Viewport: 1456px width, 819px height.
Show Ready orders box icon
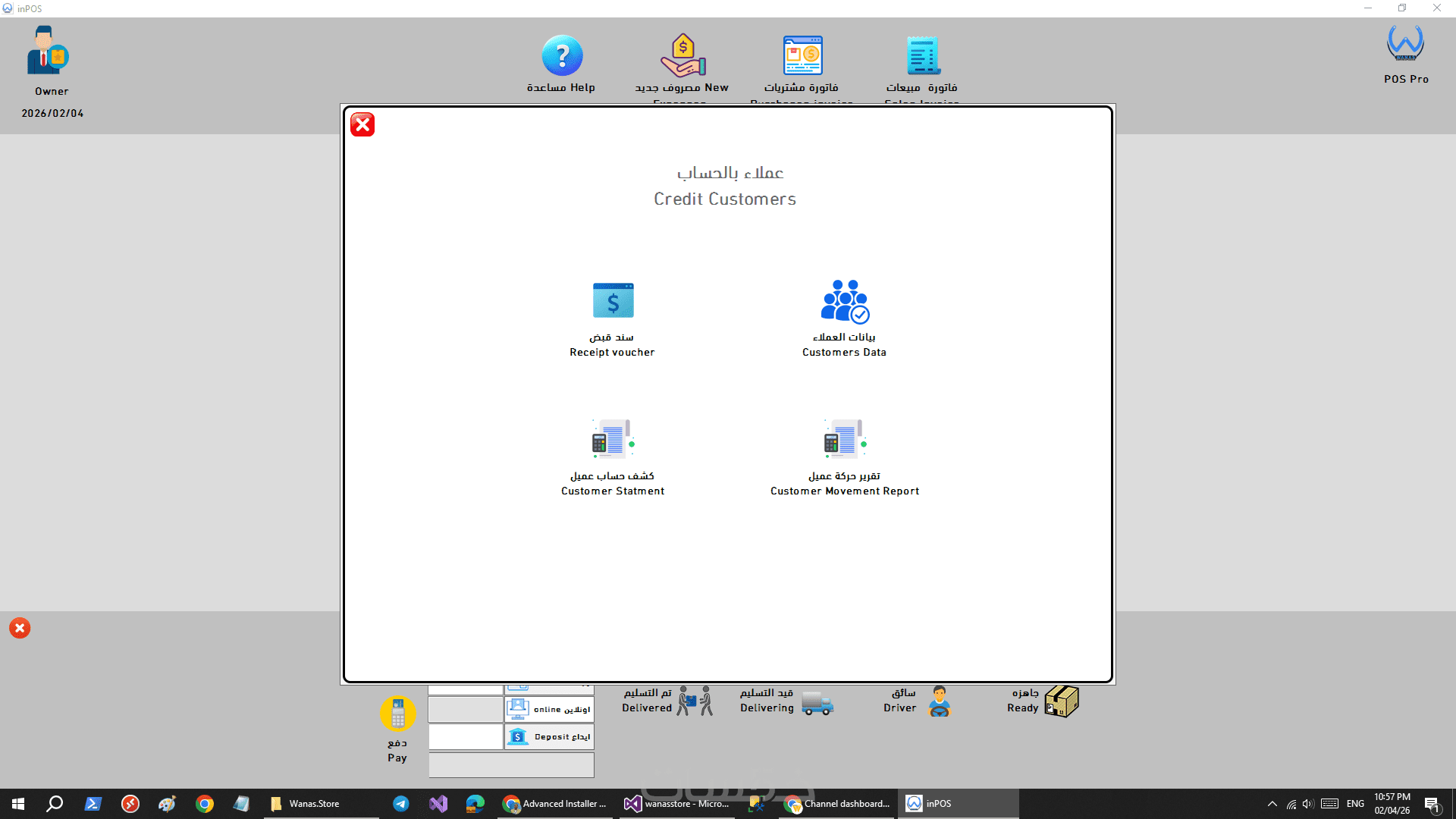pyautogui.click(x=1061, y=701)
